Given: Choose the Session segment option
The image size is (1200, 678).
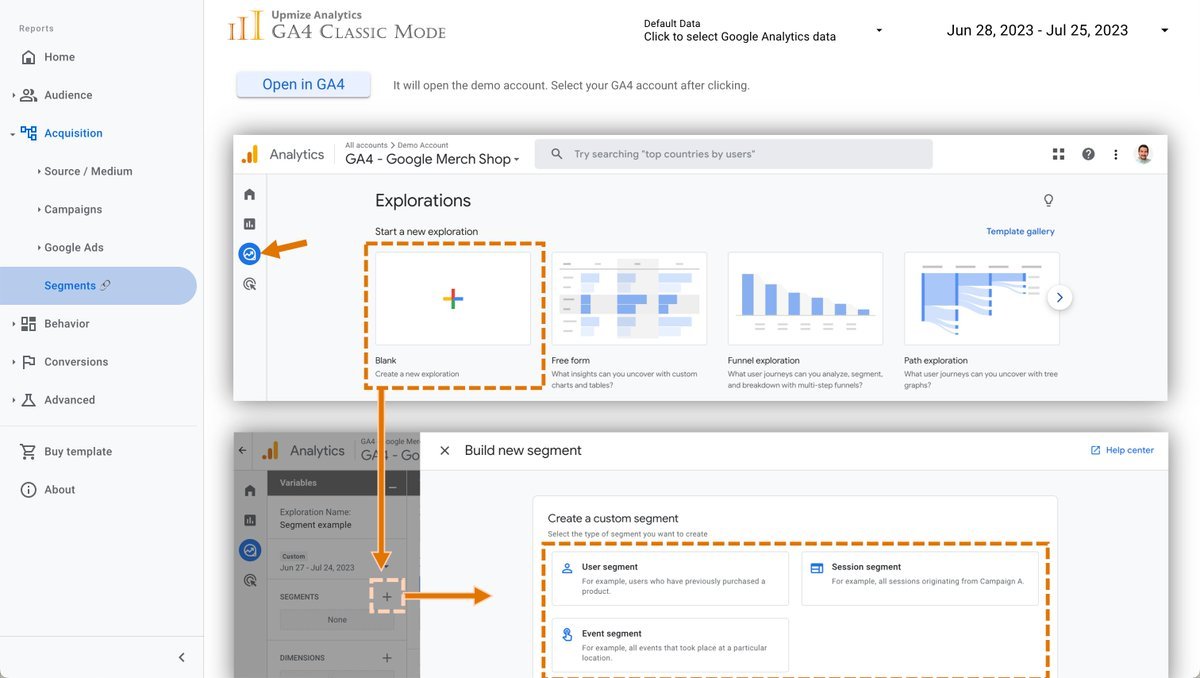Looking at the screenshot, I should coord(920,579).
